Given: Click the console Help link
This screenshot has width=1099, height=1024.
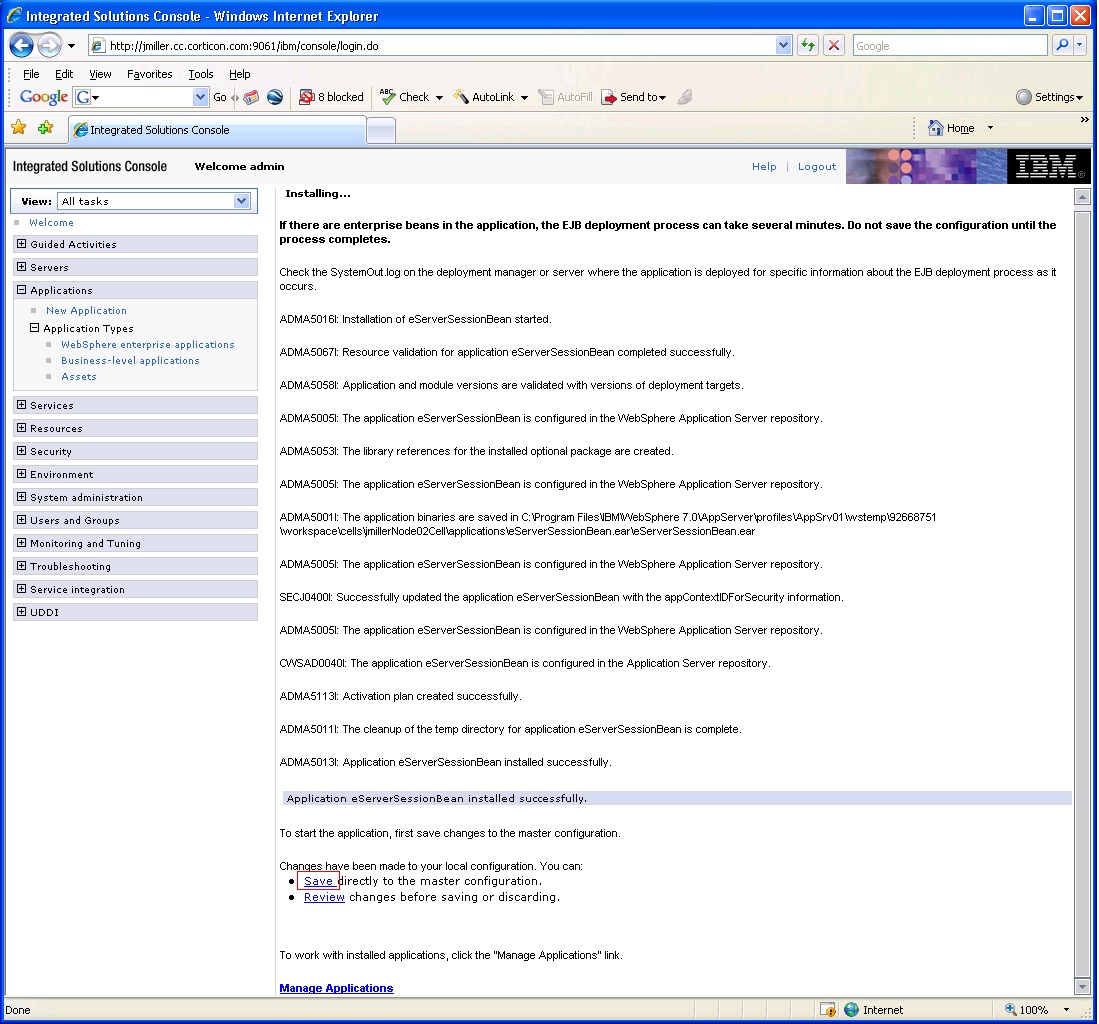Looking at the screenshot, I should (764, 166).
